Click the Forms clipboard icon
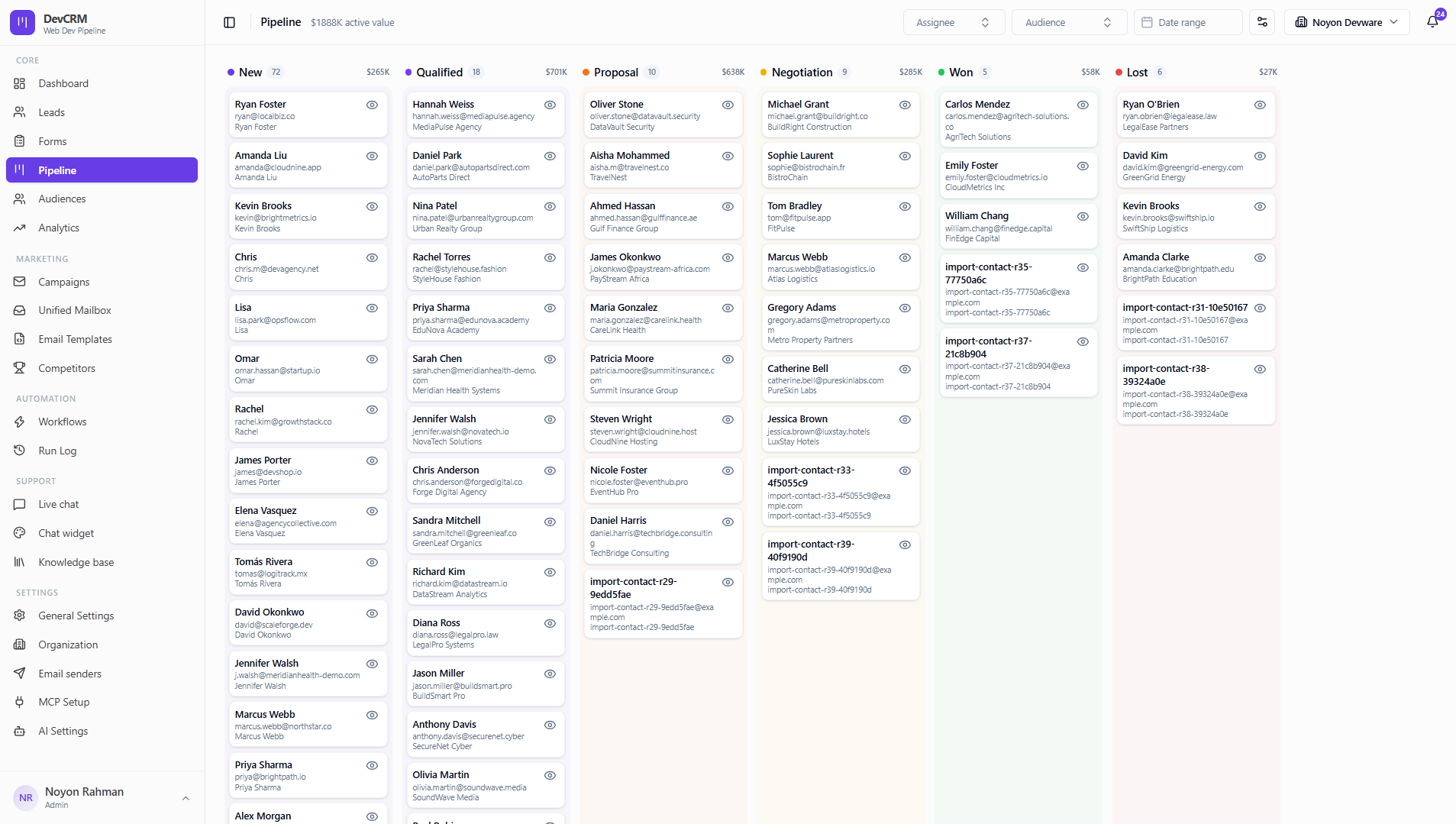The image size is (1456, 824). [20, 141]
